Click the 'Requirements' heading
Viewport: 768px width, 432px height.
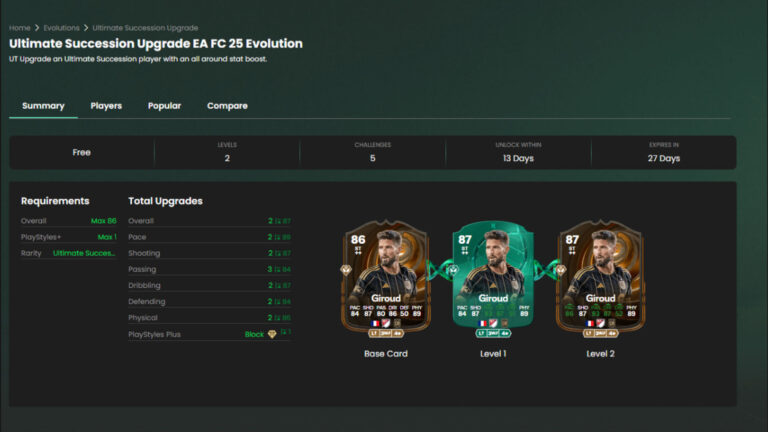point(55,201)
